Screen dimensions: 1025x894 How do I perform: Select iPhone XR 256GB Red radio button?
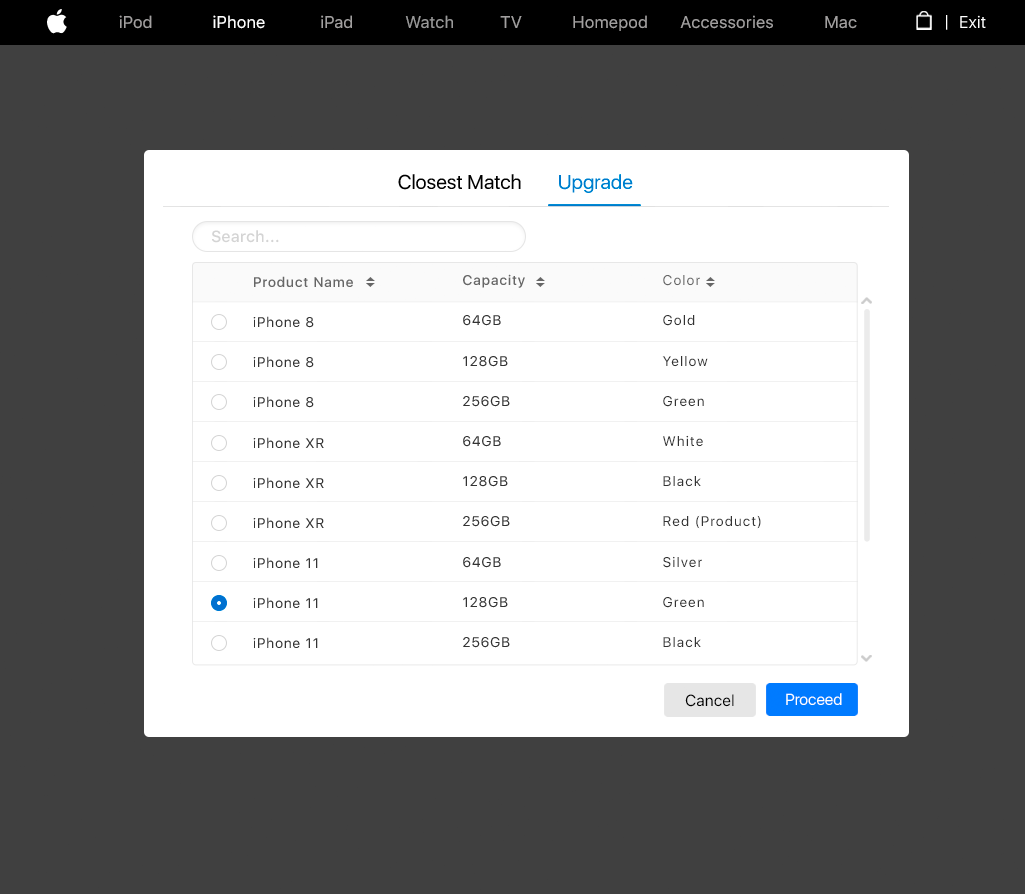[x=219, y=523]
